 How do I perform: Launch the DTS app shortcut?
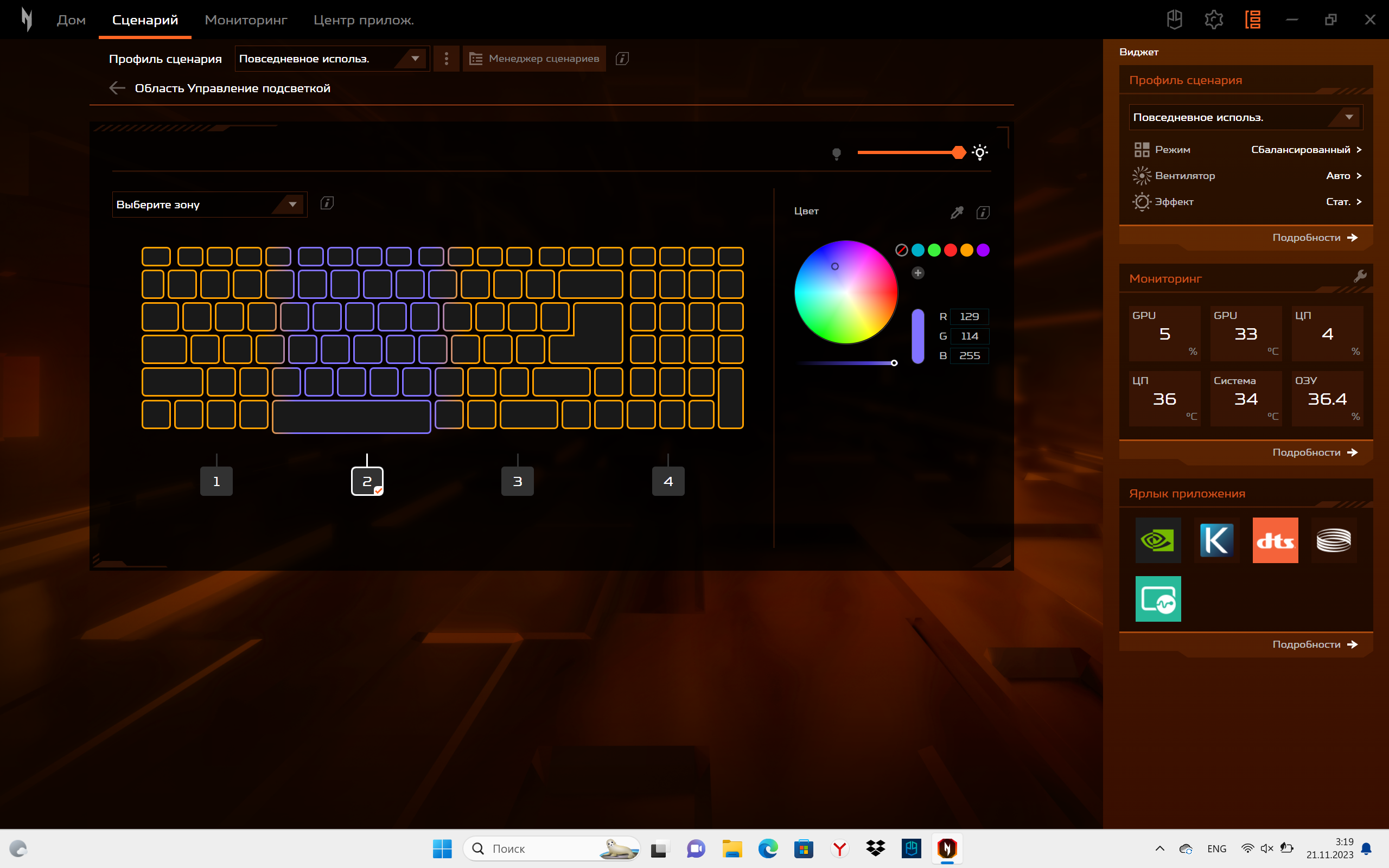point(1275,540)
